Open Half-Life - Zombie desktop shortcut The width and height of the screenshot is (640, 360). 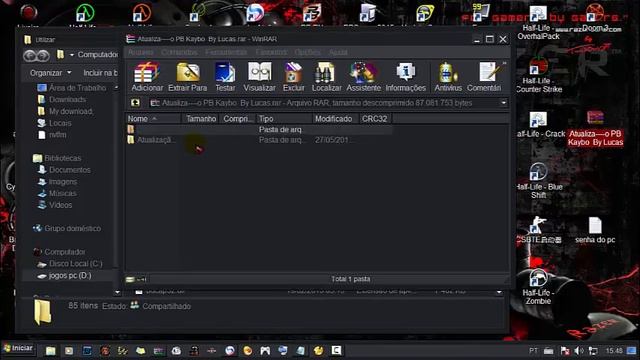point(538,287)
